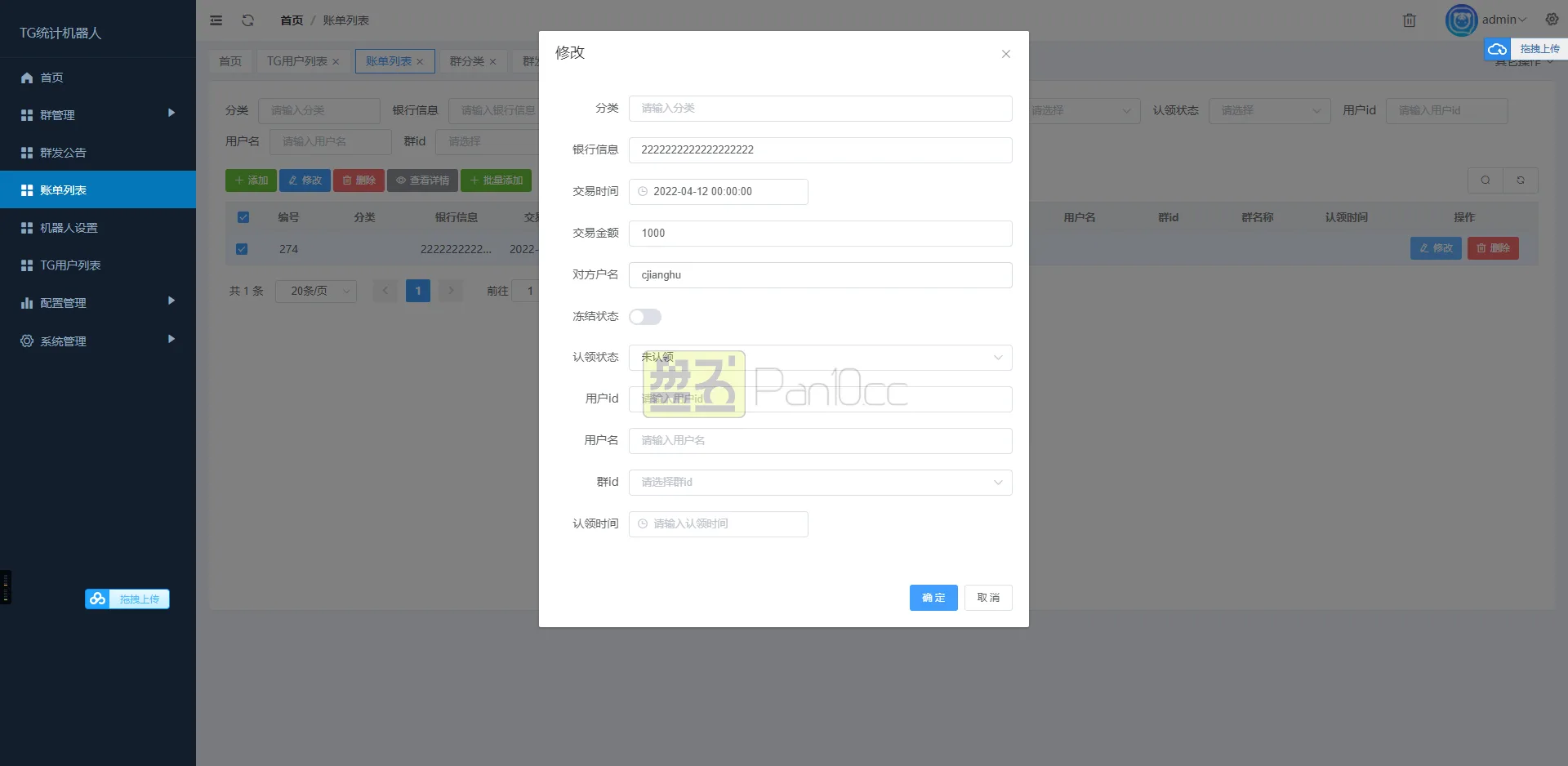
Task: Open the 认领状态 dropdown showing 未认领
Action: click(x=820, y=357)
